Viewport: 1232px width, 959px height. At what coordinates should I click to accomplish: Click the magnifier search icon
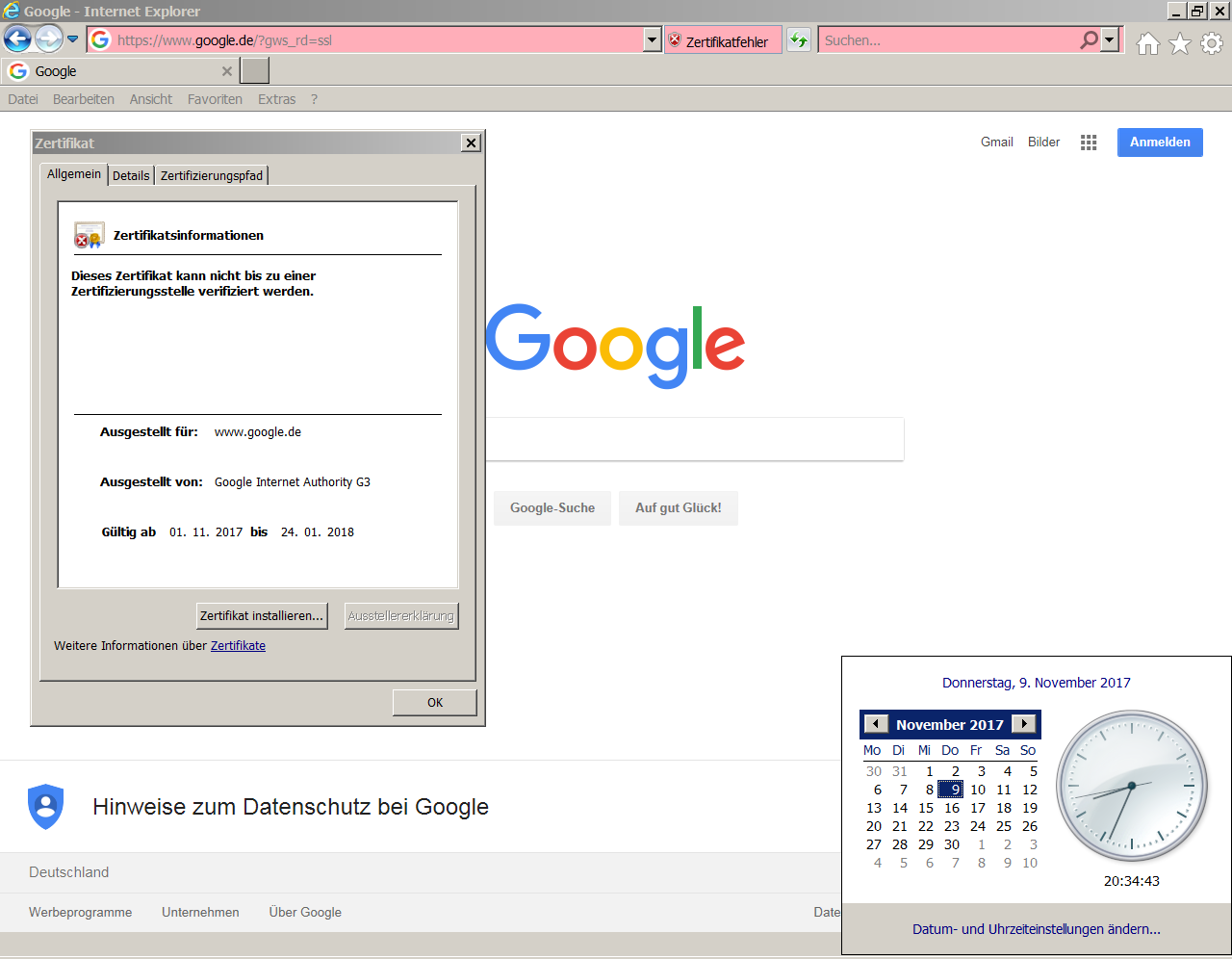click(x=1089, y=40)
